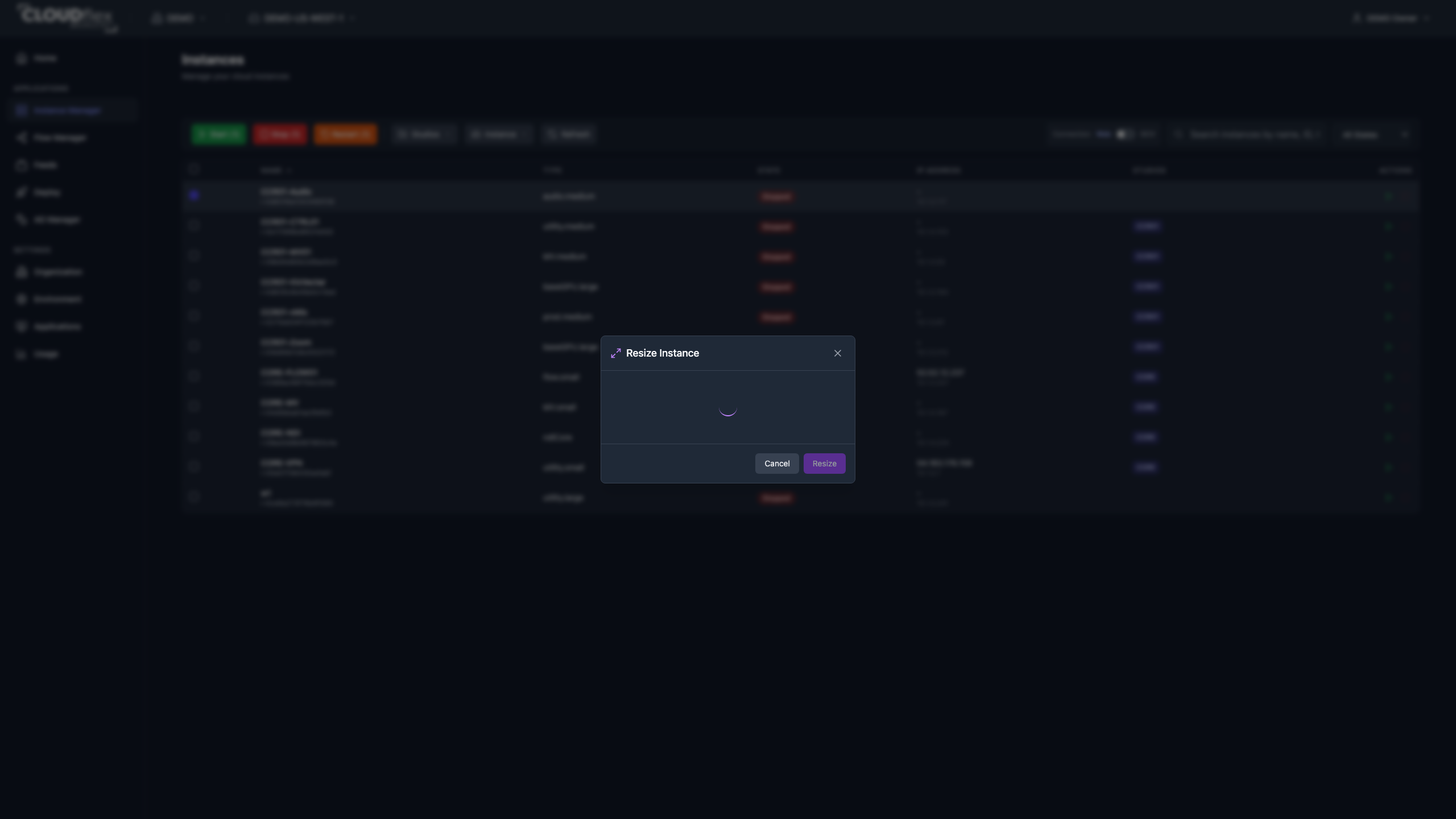Click the "Resize Instance" dialog title
The width and height of the screenshot is (1456, 819).
pyautogui.click(x=663, y=353)
